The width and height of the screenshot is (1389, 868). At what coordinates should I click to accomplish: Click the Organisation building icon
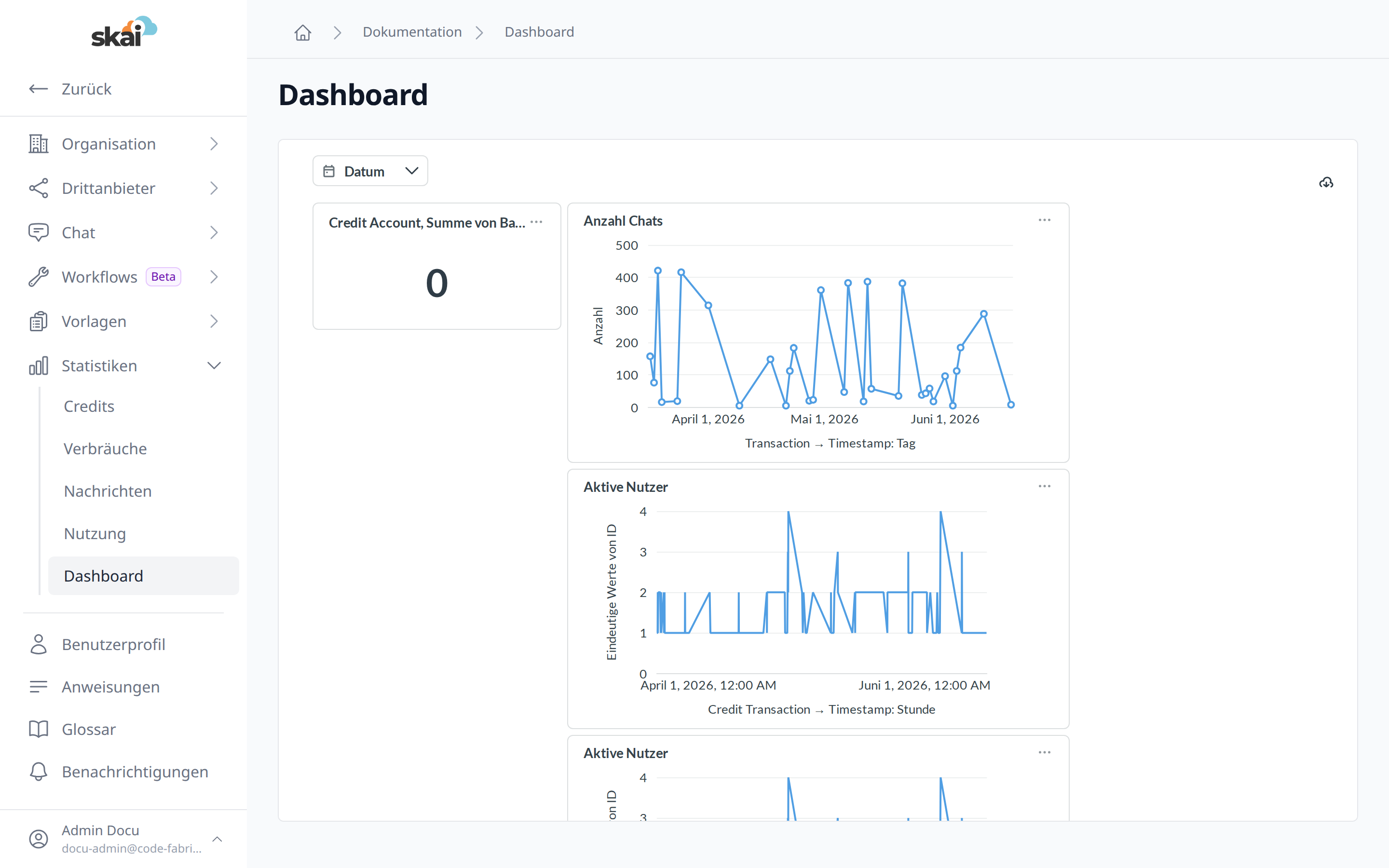point(39,144)
